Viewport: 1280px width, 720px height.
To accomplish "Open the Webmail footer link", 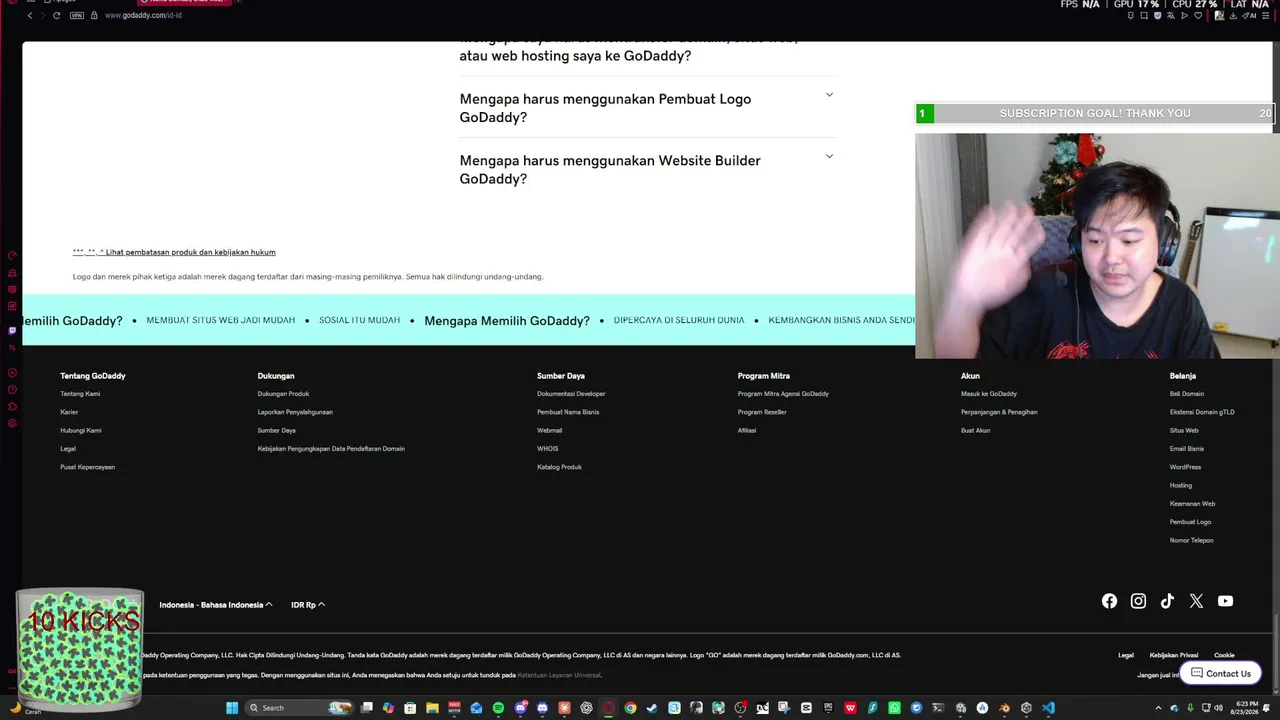I will pyautogui.click(x=550, y=431).
